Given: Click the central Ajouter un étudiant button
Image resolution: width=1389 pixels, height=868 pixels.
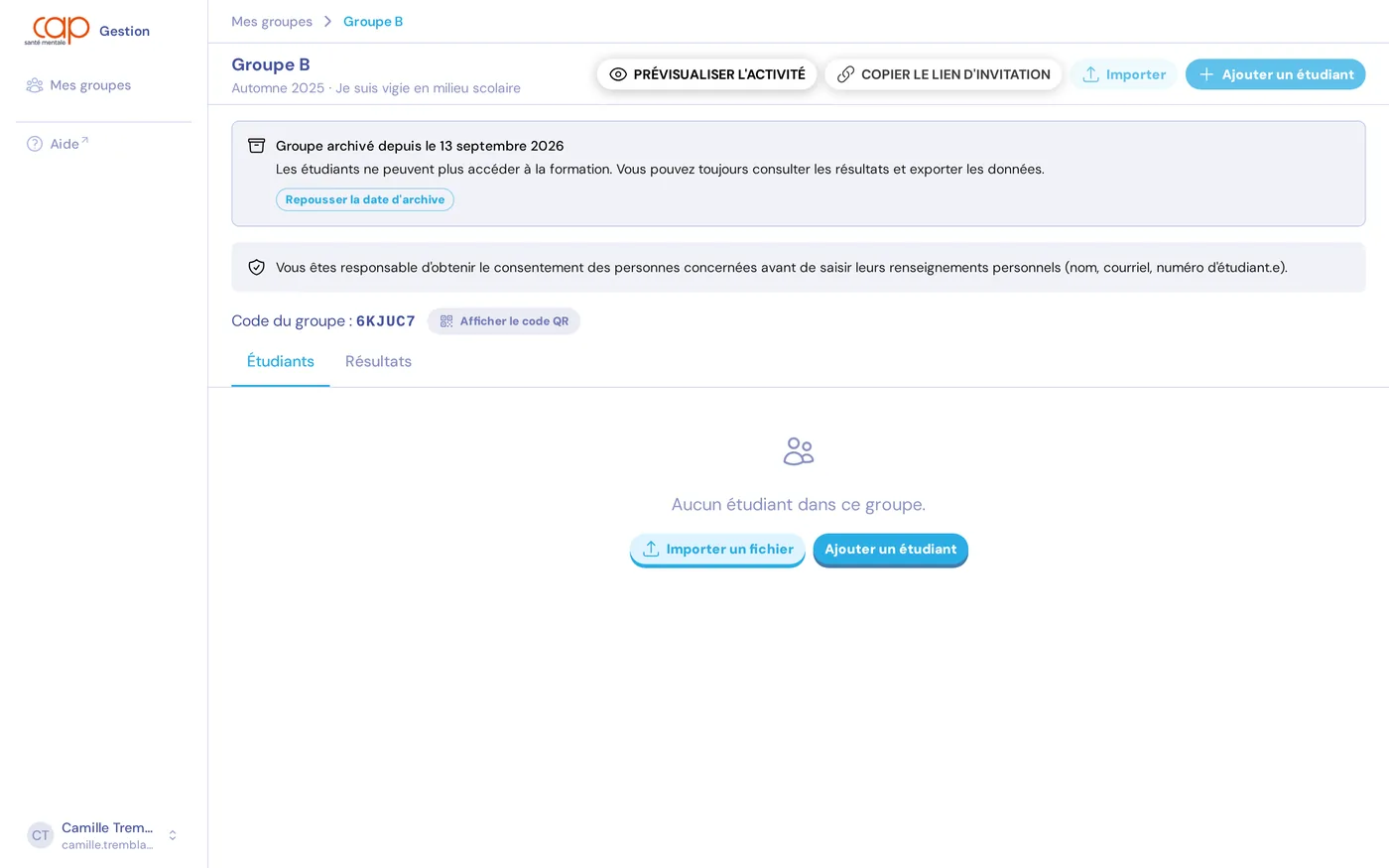Looking at the screenshot, I should (x=891, y=550).
